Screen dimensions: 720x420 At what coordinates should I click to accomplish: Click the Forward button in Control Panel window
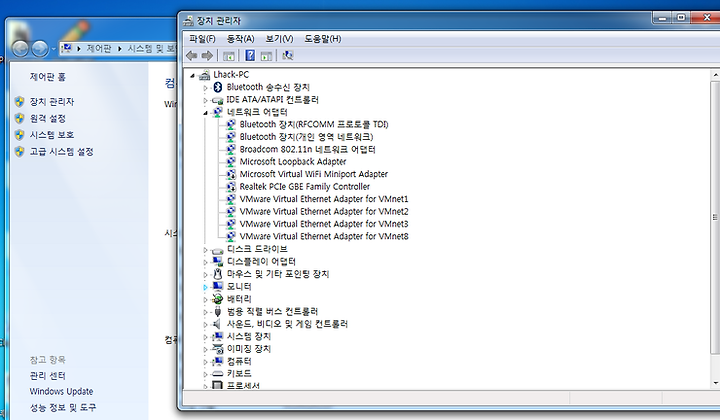pos(39,49)
